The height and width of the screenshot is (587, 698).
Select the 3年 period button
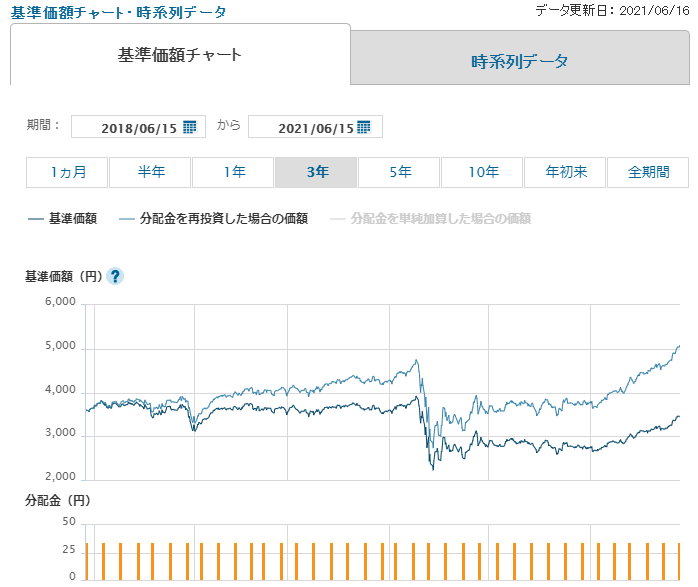point(316,172)
